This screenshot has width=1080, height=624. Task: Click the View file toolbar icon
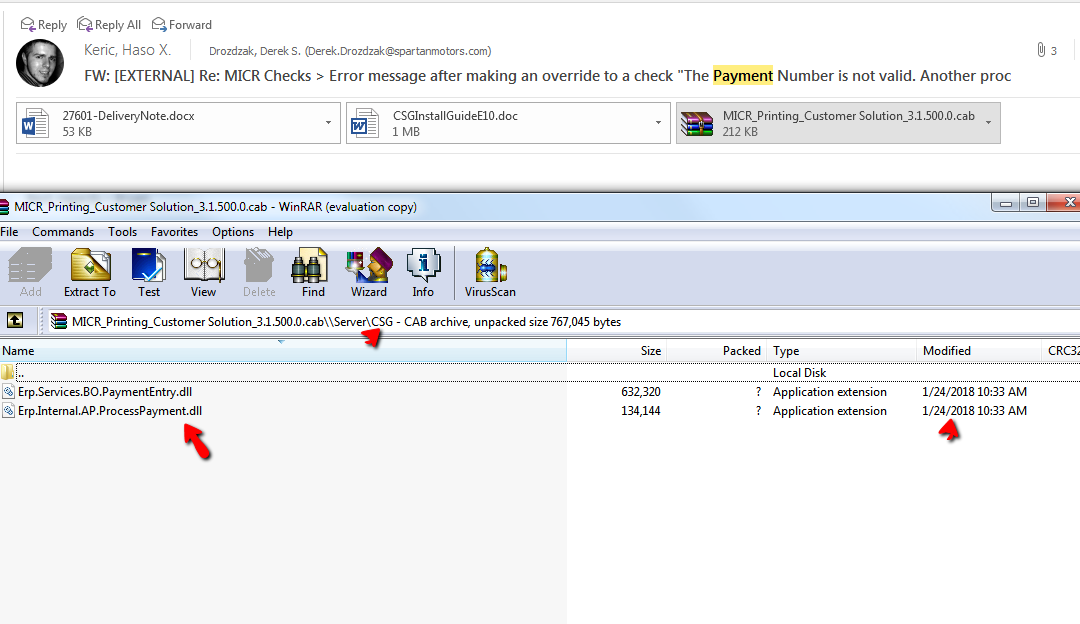click(x=203, y=273)
